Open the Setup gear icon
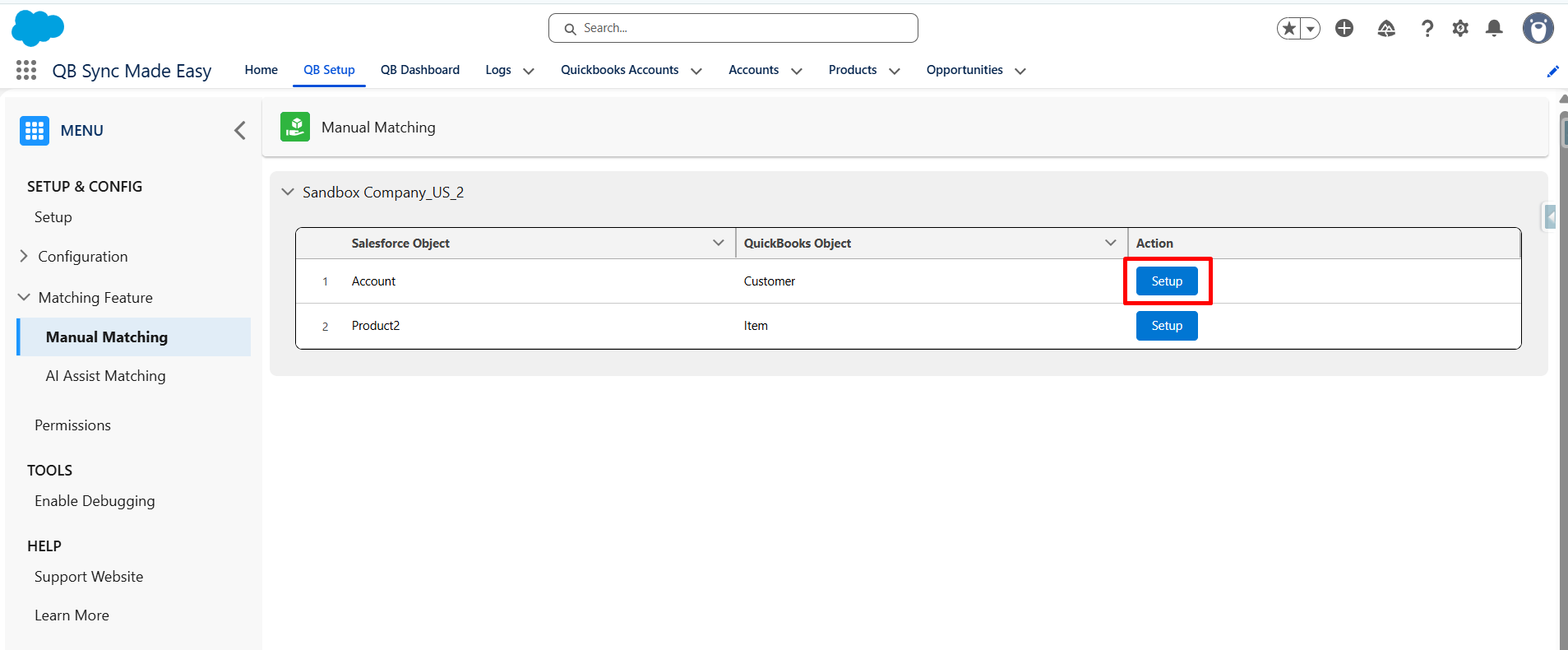 1460,29
